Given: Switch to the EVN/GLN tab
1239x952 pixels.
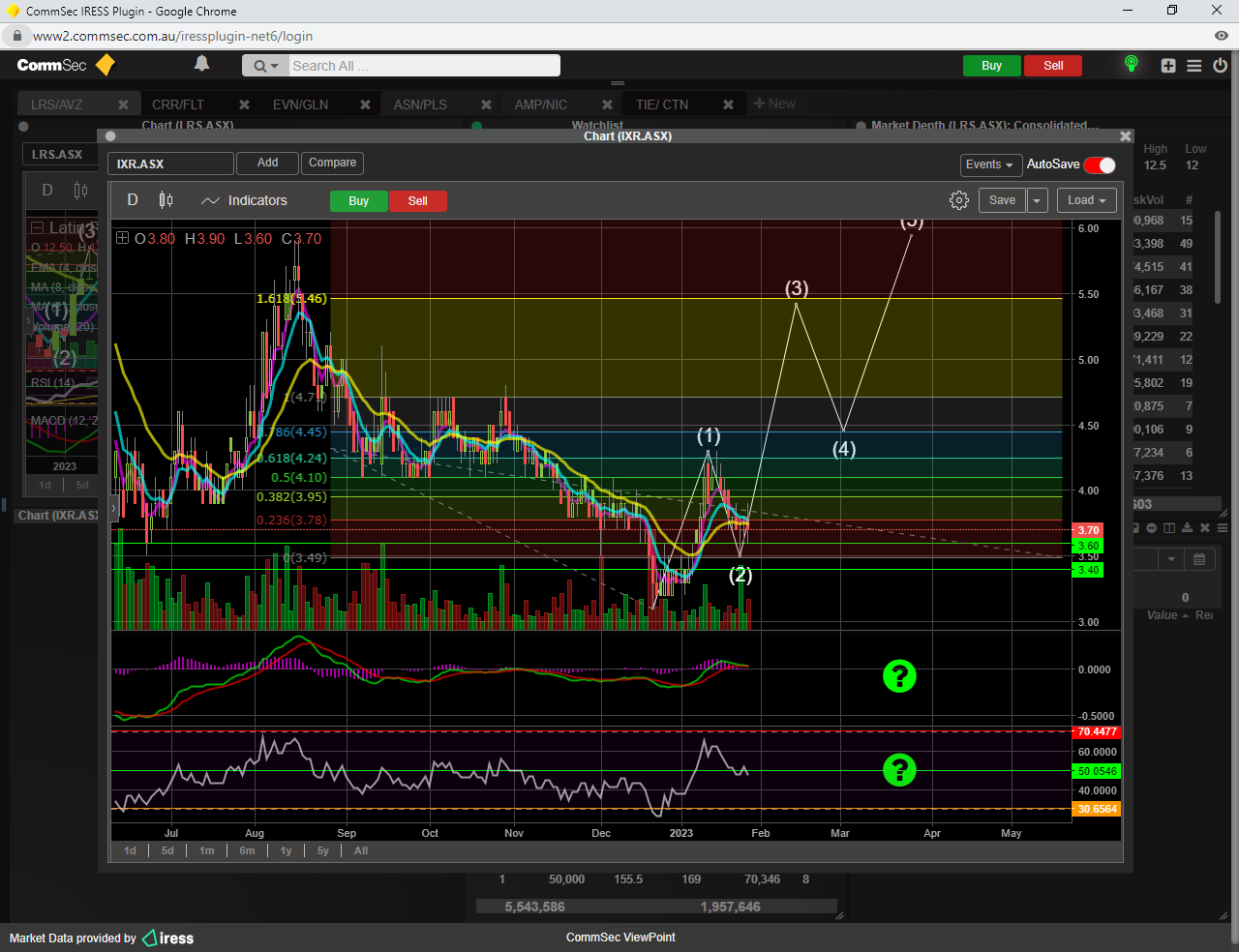Looking at the screenshot, I should (x=300, y=104).
